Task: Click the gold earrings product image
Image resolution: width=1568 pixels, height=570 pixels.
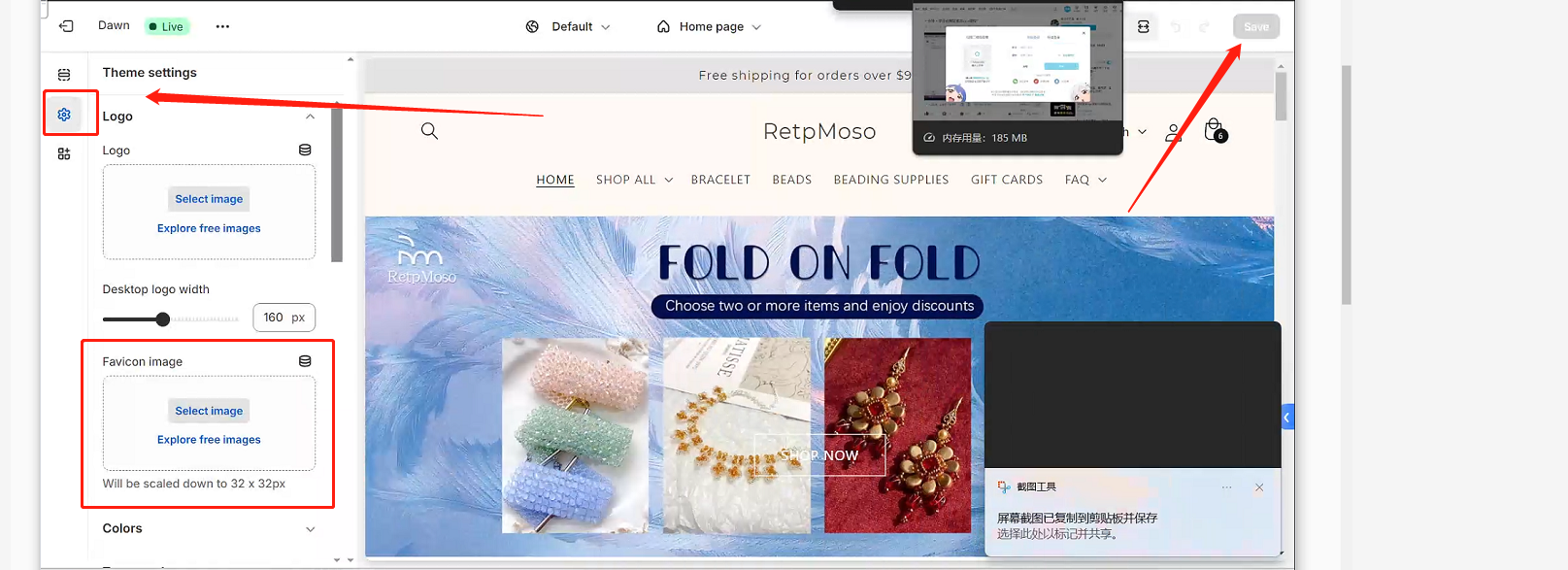Action: (897, 436)
